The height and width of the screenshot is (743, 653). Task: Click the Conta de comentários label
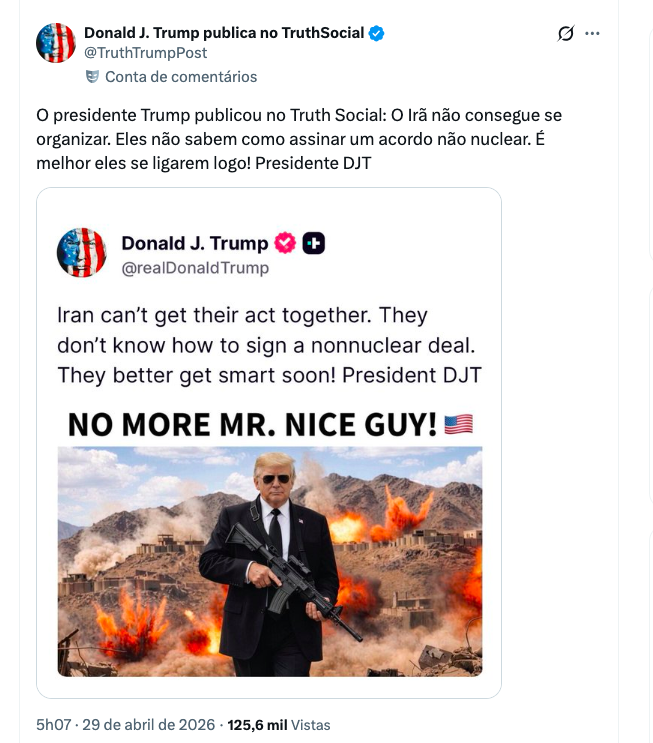[x=181, y=76]
